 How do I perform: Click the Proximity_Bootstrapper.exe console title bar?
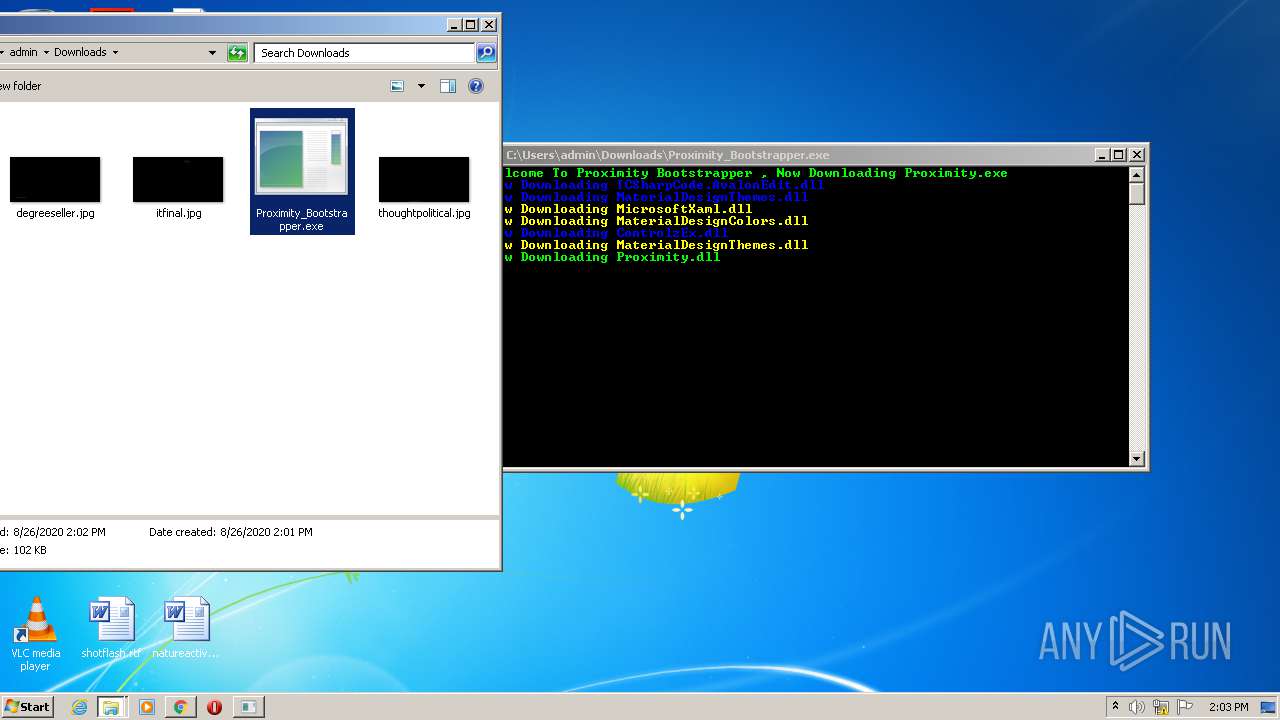[800, 155]
